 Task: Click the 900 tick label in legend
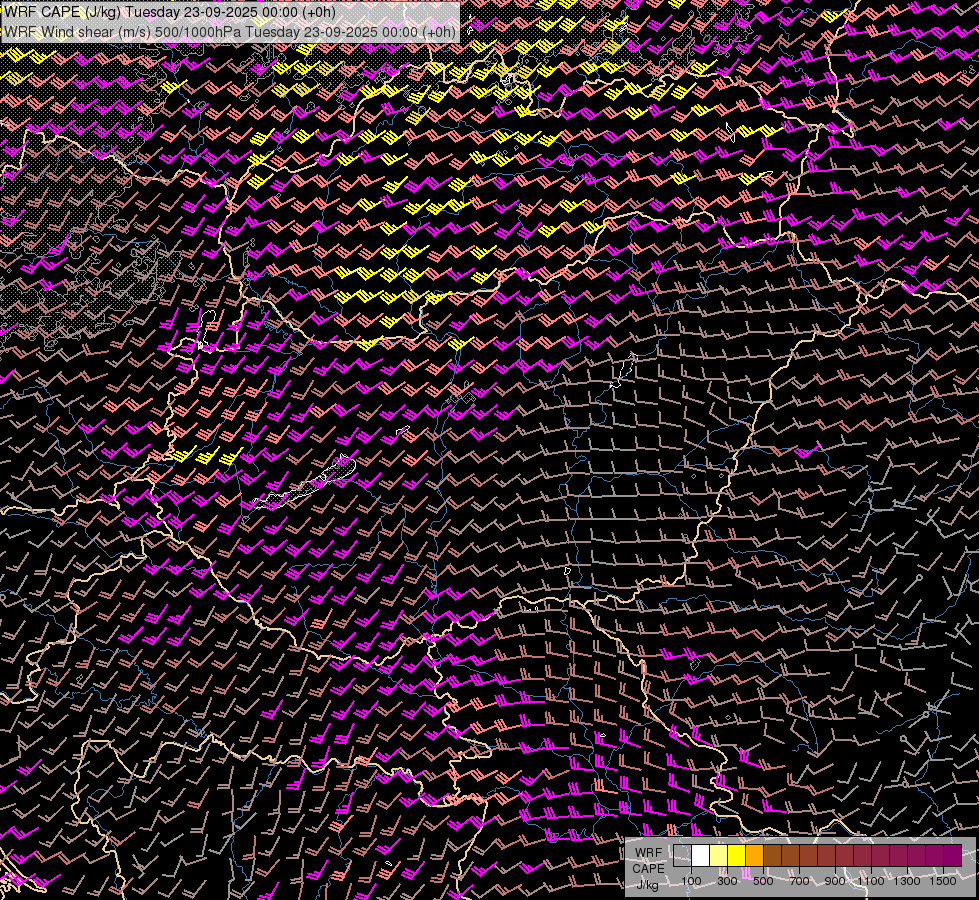tap(835, 881)
